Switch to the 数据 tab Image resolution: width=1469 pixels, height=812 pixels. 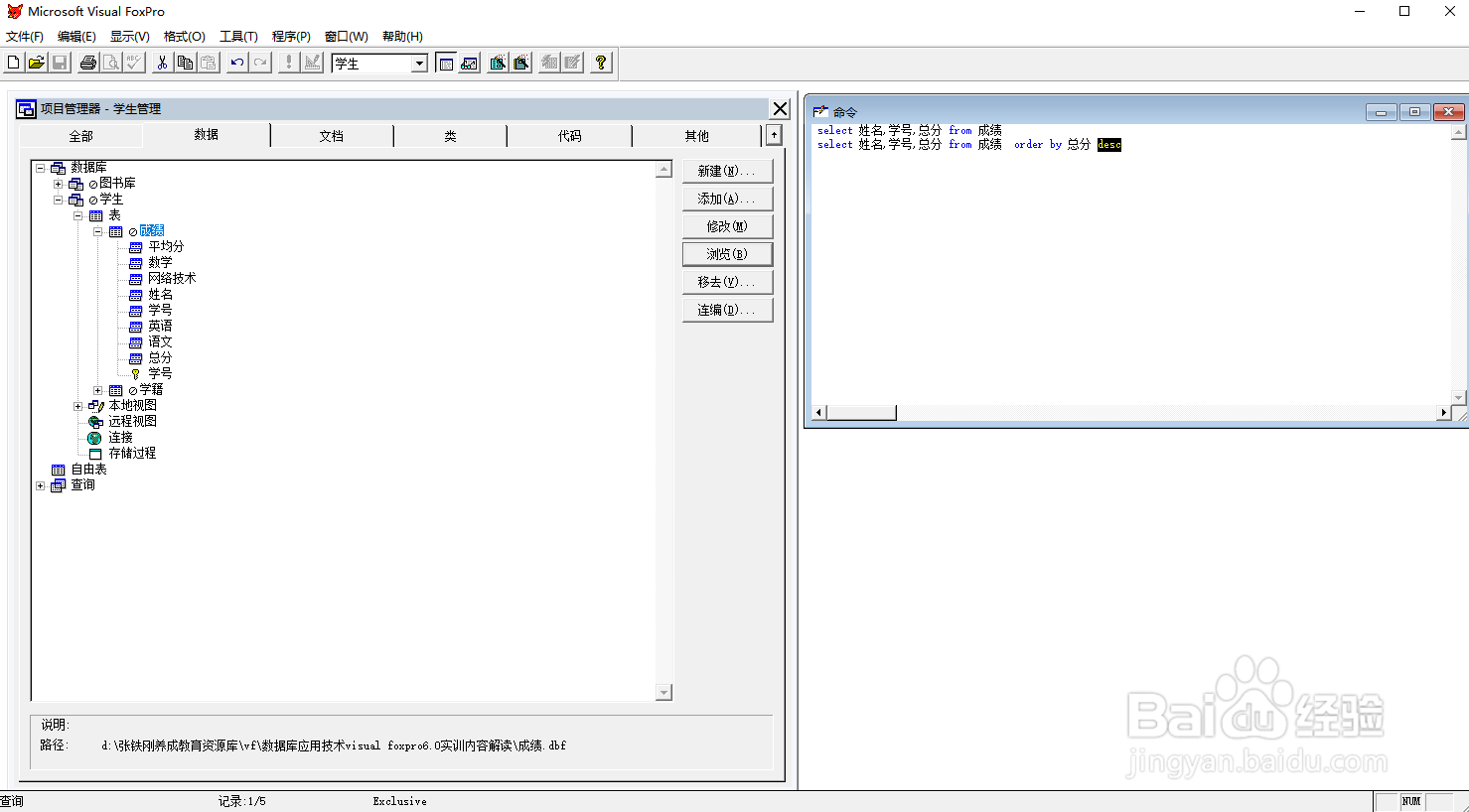click(207, 135)
